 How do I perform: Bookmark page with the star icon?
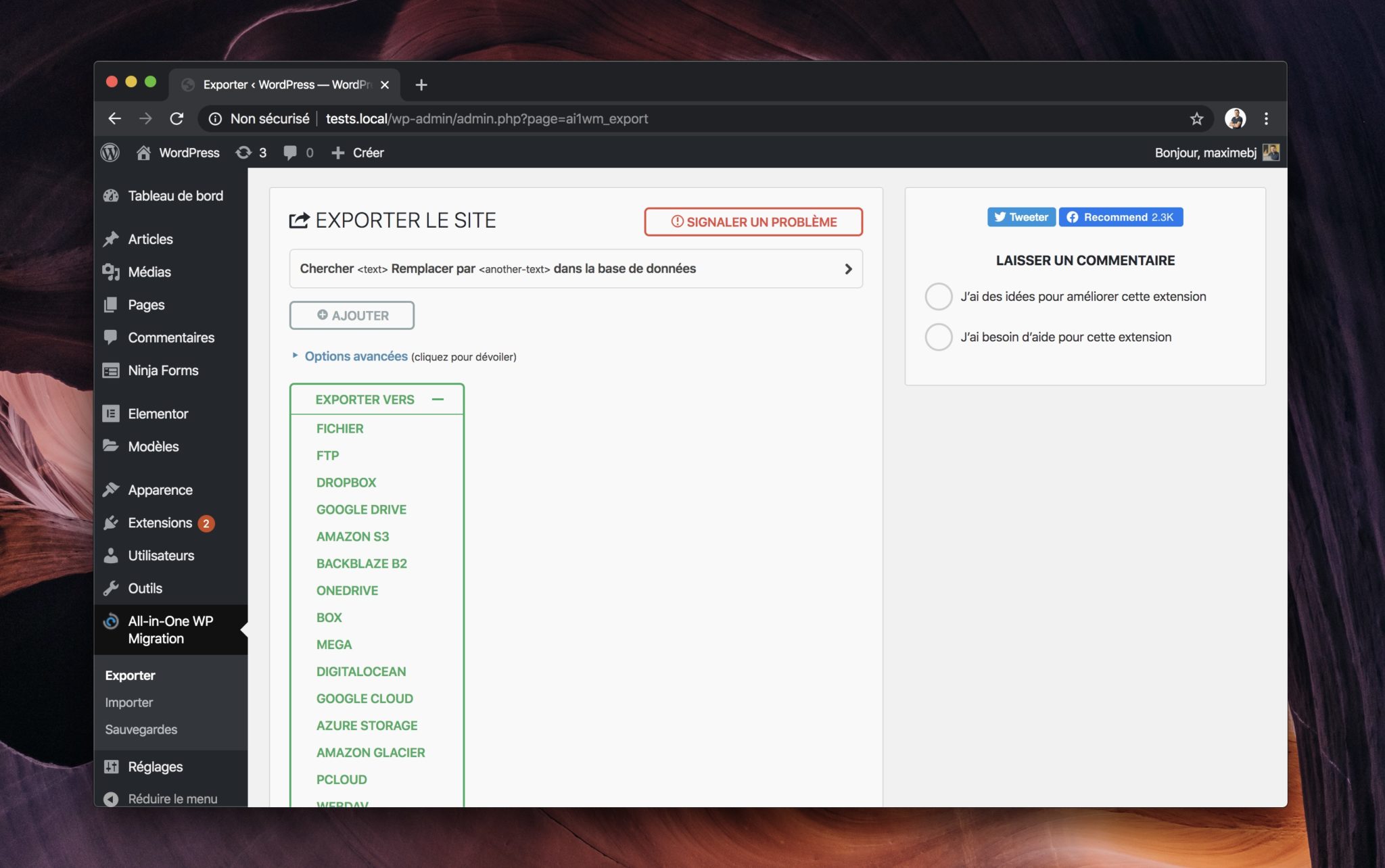click(x=1196, y=119)
